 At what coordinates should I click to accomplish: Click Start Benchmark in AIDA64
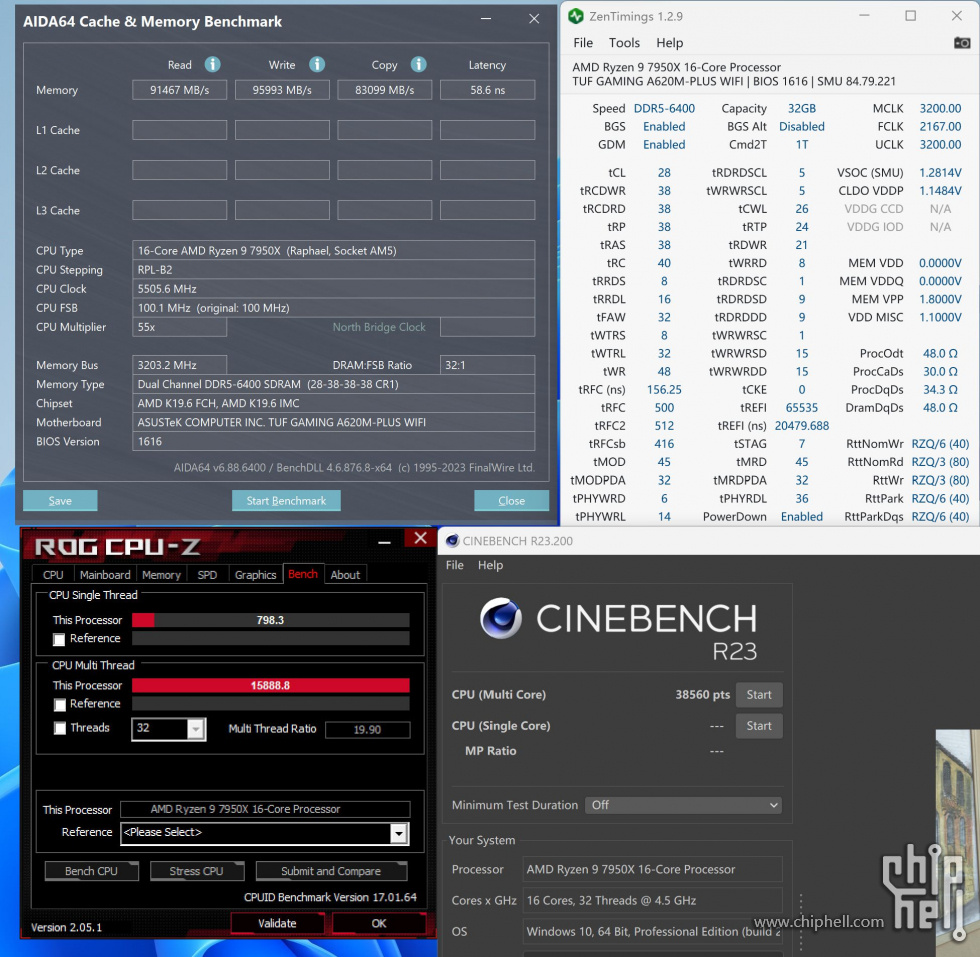click(x=286, y=501)
